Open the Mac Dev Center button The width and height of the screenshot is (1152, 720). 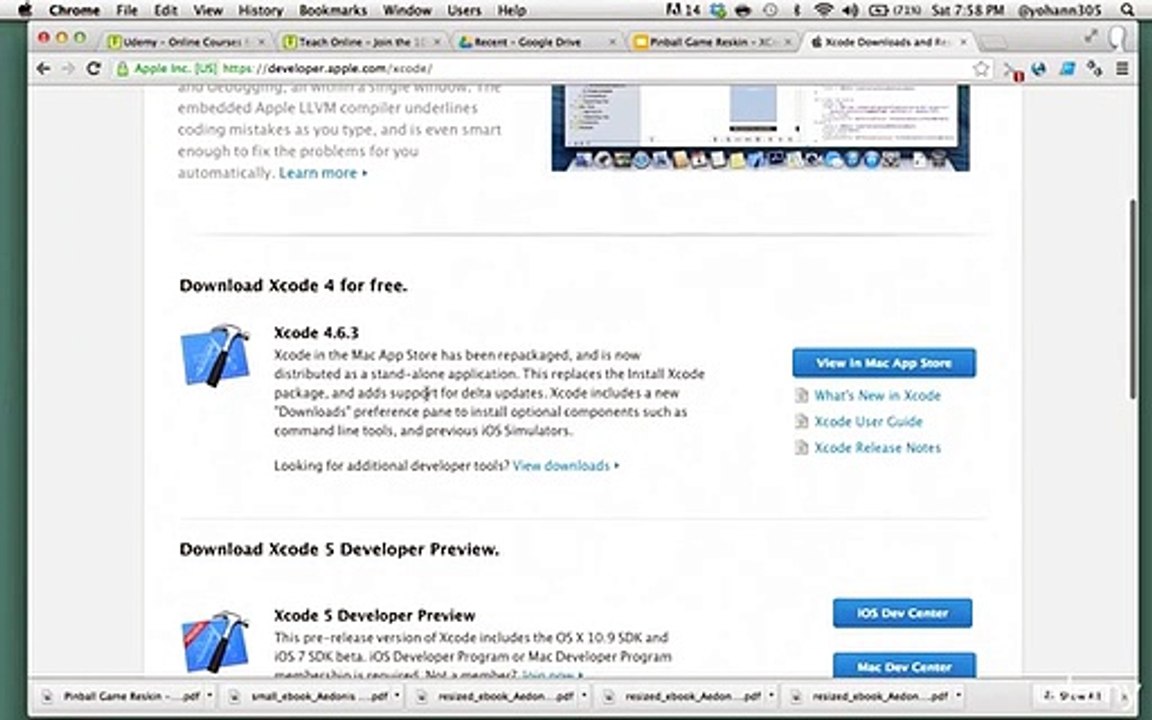(904, 666)
